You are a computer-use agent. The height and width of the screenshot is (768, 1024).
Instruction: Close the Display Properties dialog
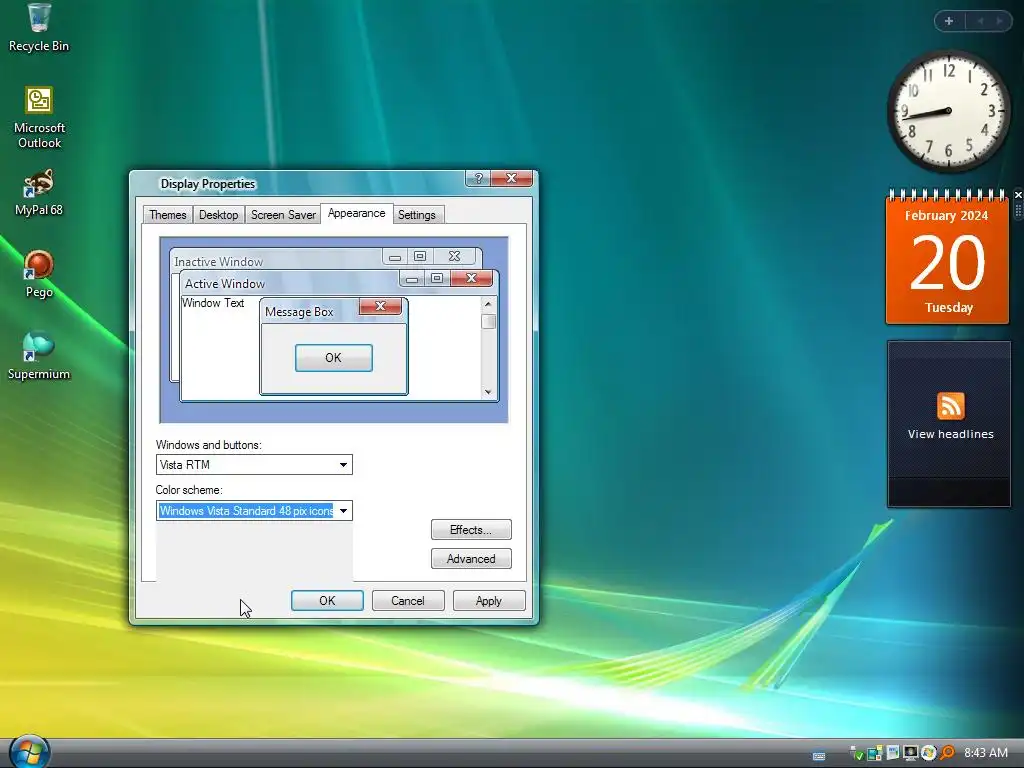512,178
